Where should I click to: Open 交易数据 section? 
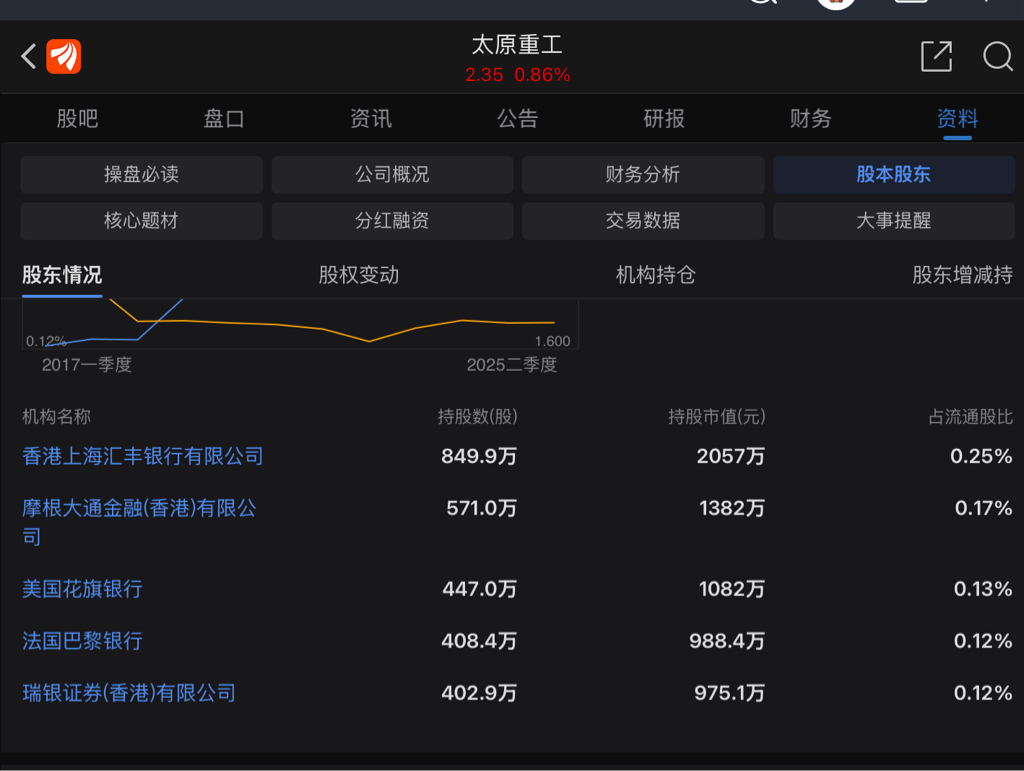pos(643,221)
